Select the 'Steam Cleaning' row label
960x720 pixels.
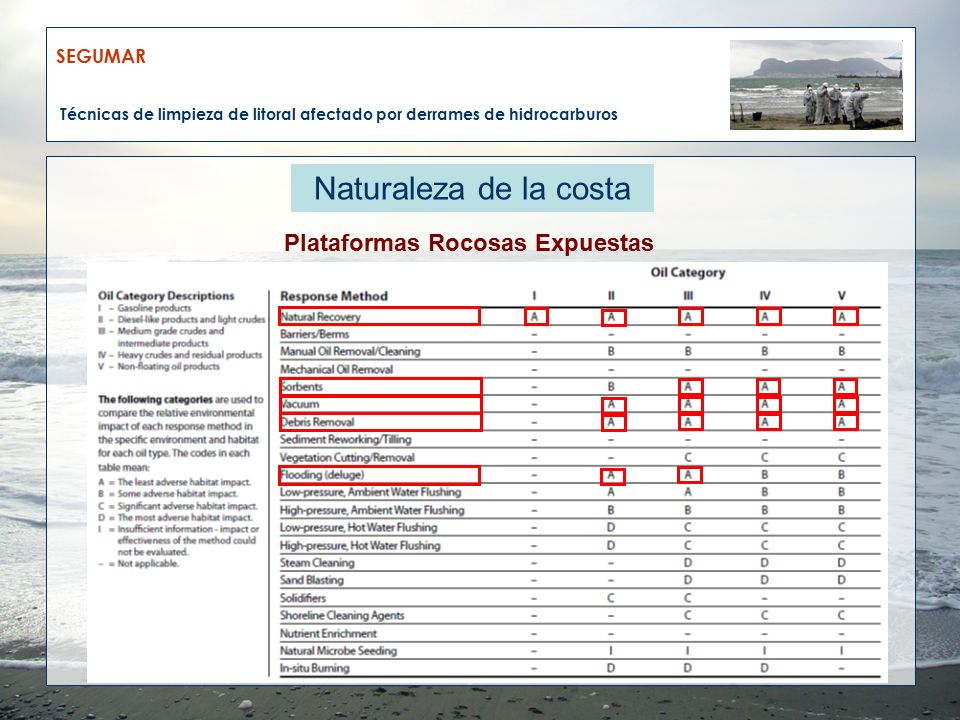pos(317,563)
